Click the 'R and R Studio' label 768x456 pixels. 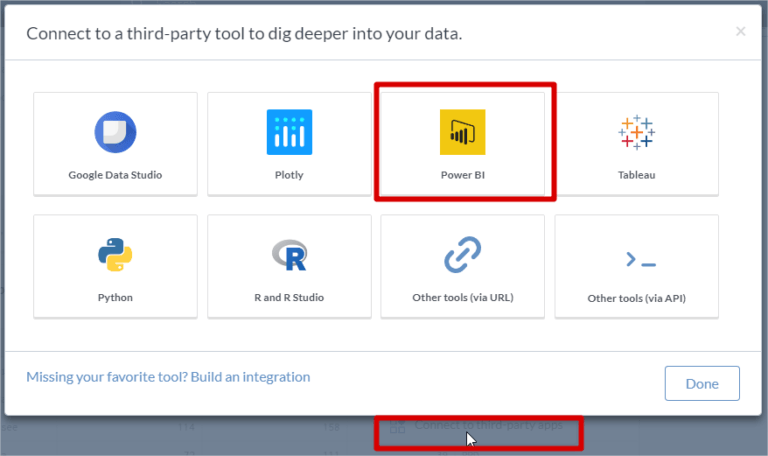click(289, 297)
